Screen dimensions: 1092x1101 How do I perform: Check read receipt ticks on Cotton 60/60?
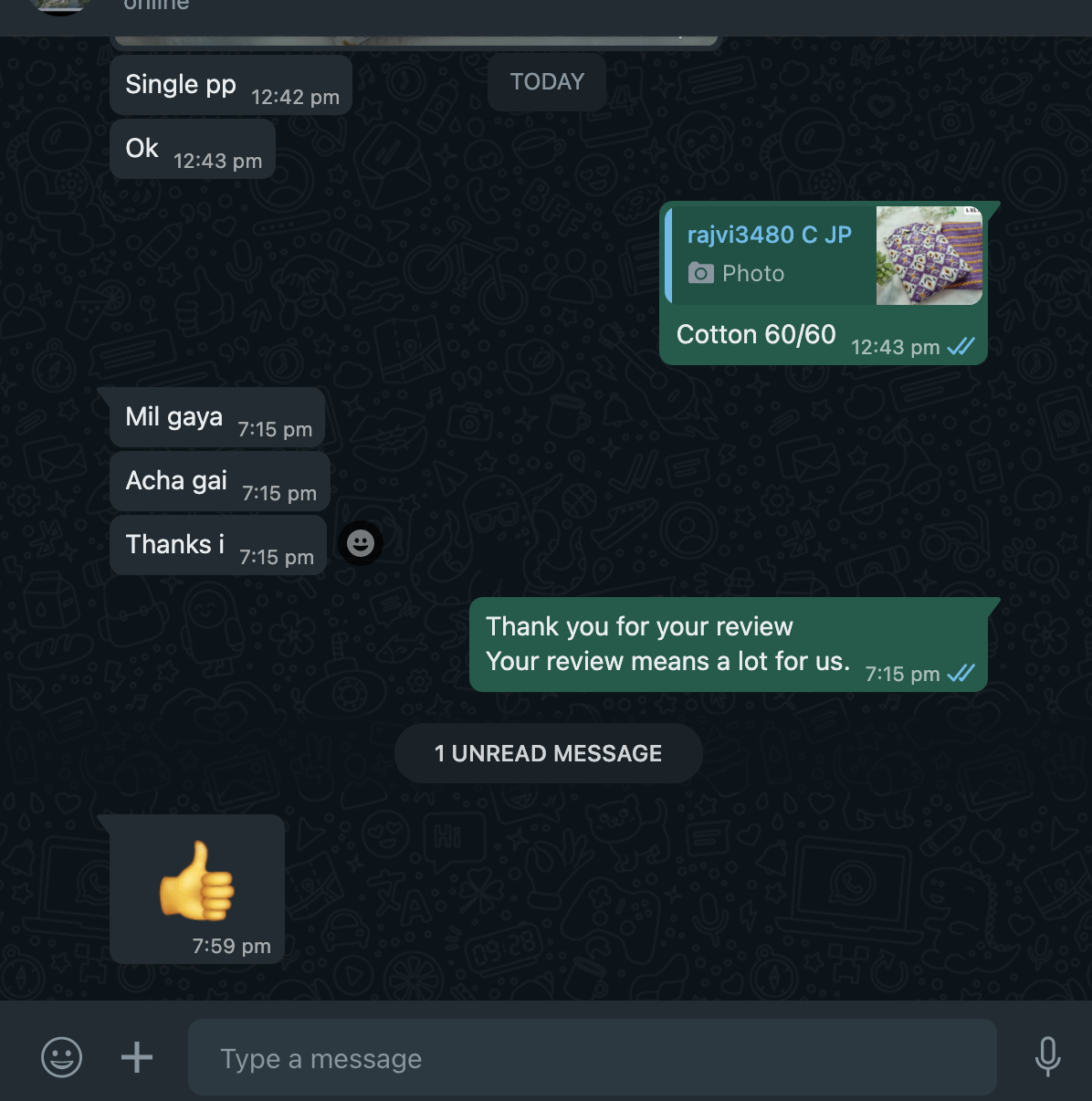961,347
